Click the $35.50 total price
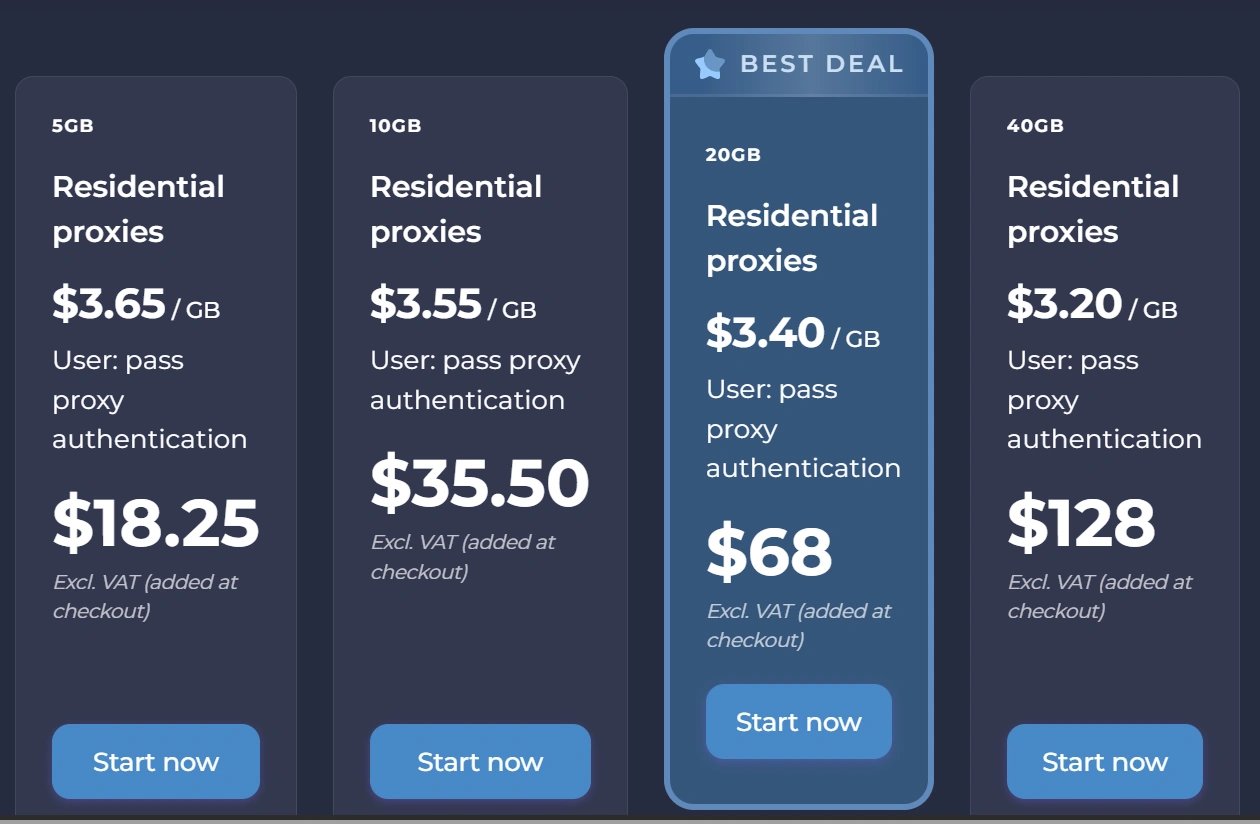The height and width of the screenshot is (824, 1260). coord(480,484)
